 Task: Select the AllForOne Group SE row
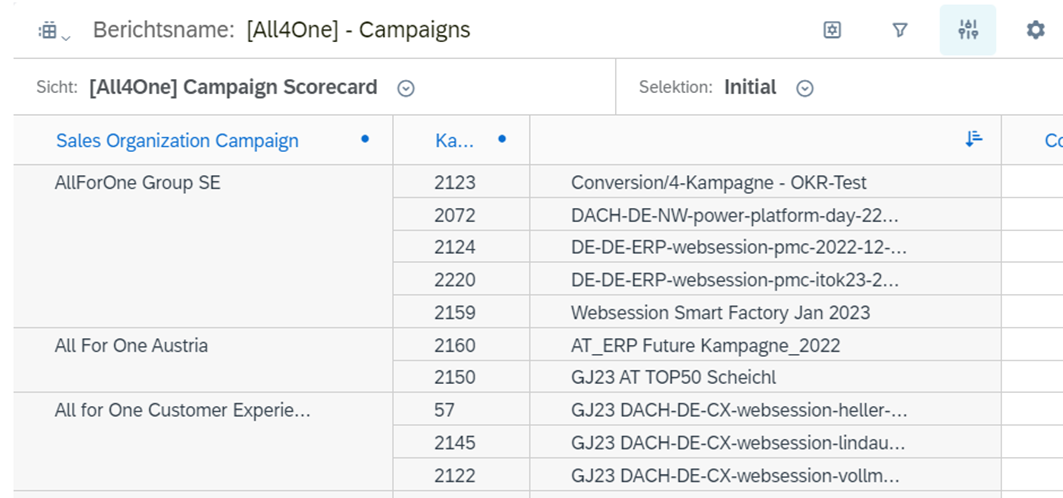coord(137,183)
